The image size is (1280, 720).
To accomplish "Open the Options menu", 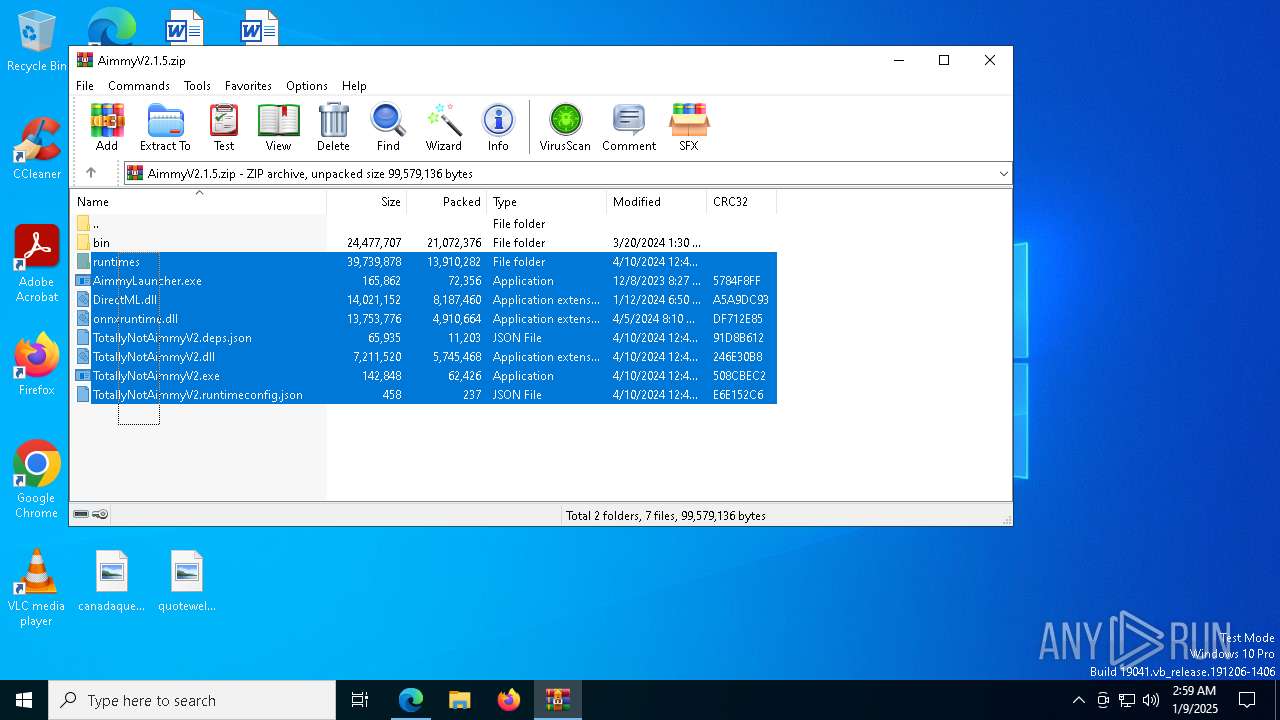I will click(307, 86).
